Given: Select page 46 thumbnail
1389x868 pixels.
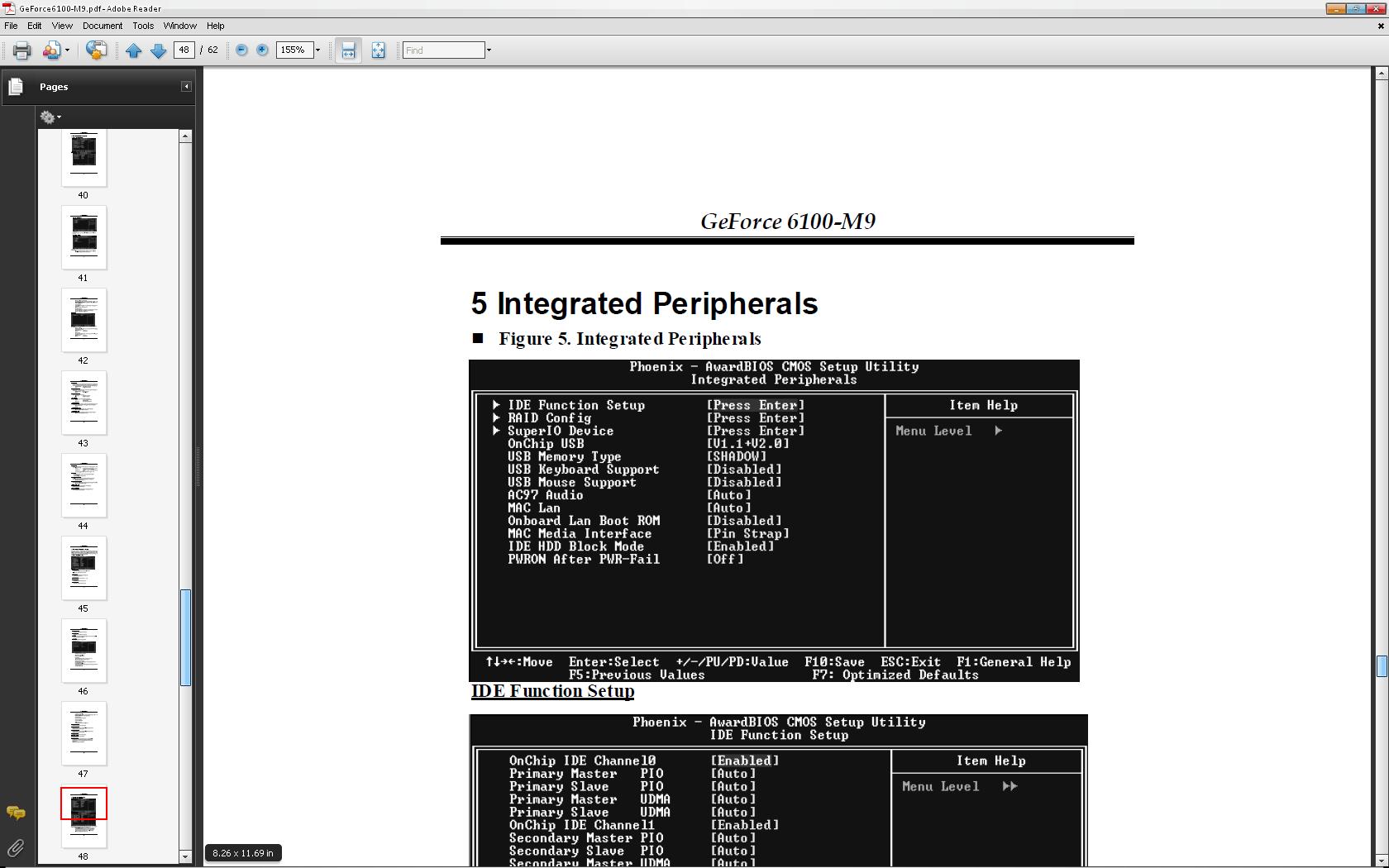Looking at the screenshot, I should [84, 651].
